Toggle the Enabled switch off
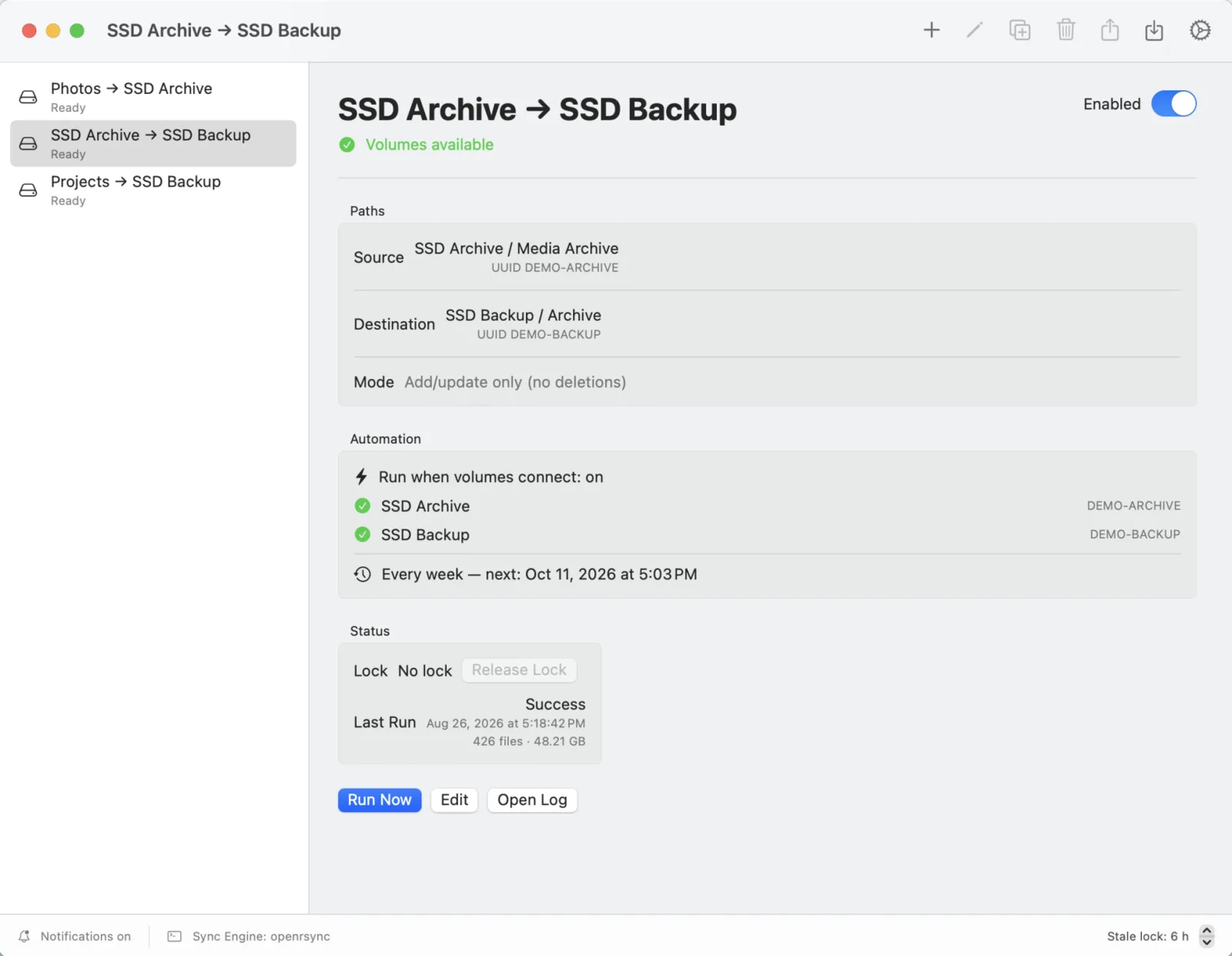 (1173, 104)
